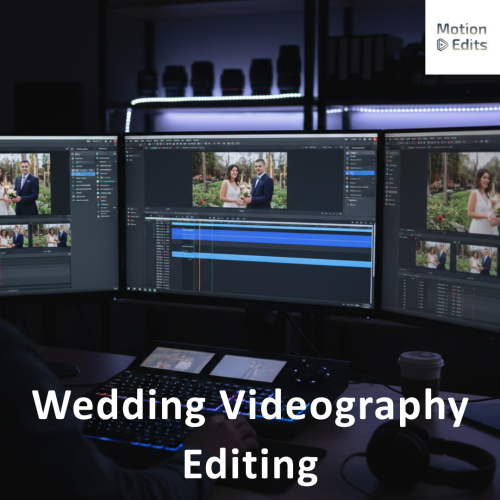Click the red marker icon in center toolbar
Image resolution: width=500 pixels, height=500 pixels.
click(214, 143)
